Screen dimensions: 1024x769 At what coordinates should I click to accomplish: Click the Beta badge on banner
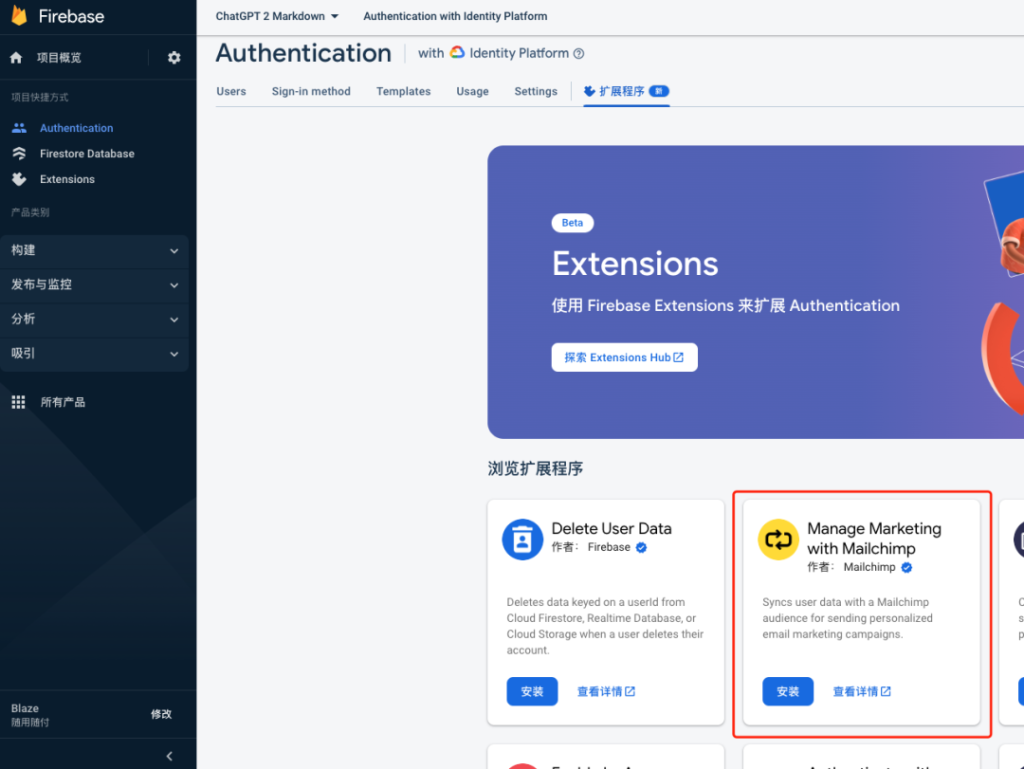572,223
